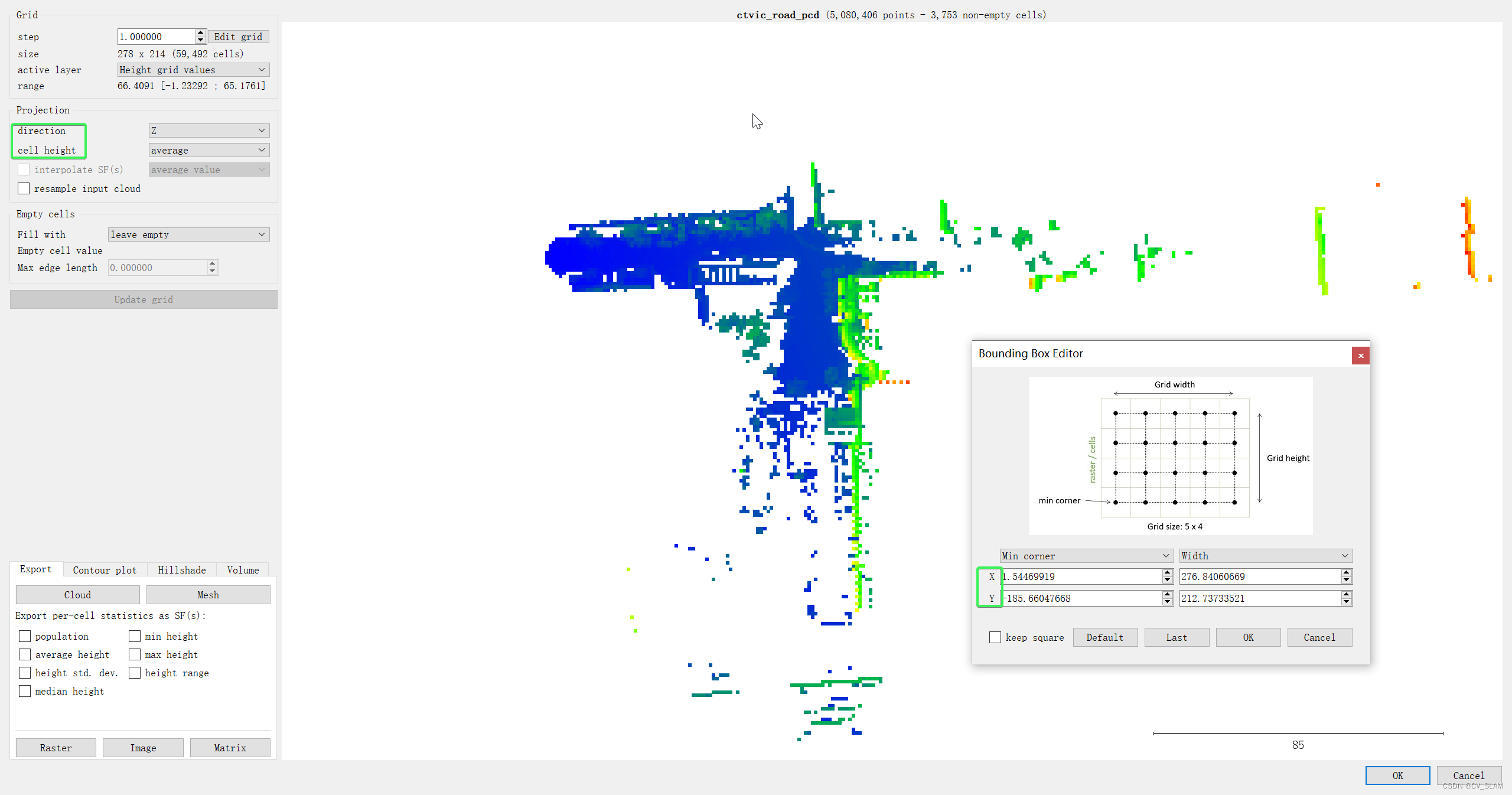Check the 'interpolate SF(s)' option
Screen dimensions: 1512x795
pyautogui.click(x=24, y=169)
